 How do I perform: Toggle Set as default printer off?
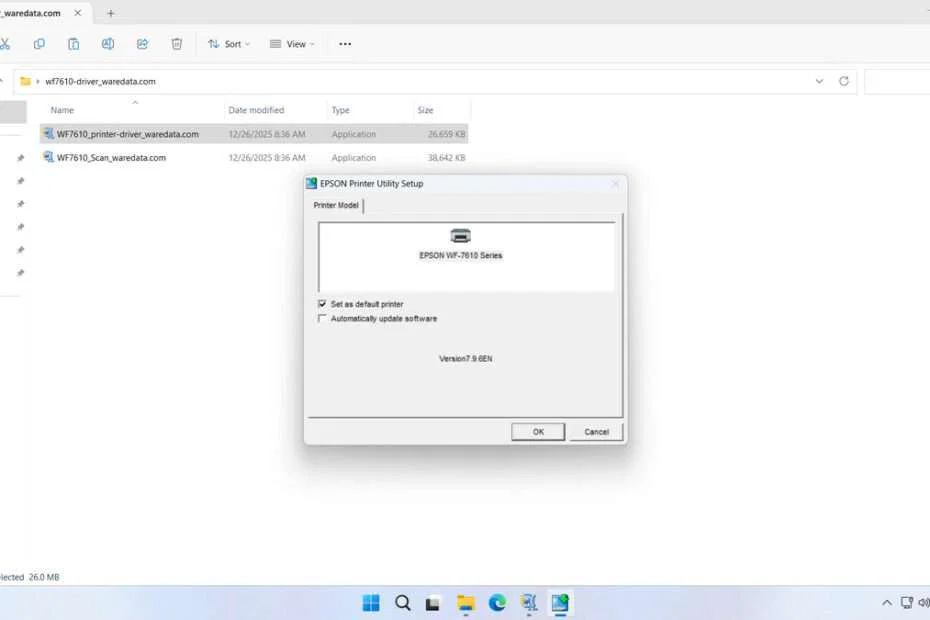pyautogui.click(x=322, y=303)
